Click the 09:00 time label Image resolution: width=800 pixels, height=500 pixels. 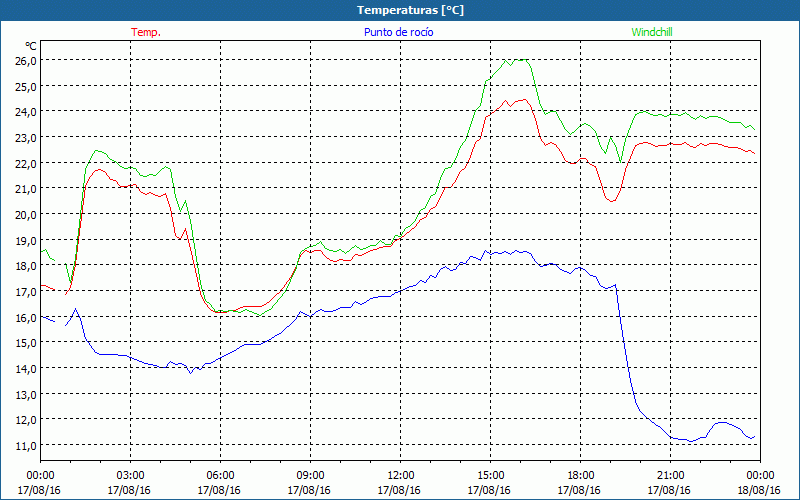[x=310, y=476]
